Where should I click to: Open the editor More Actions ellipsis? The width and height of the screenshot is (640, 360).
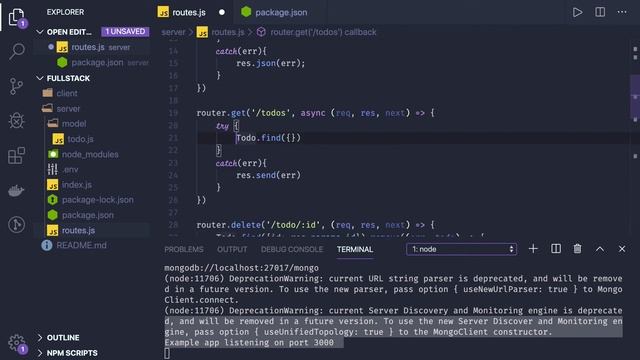tap(622, 12)
